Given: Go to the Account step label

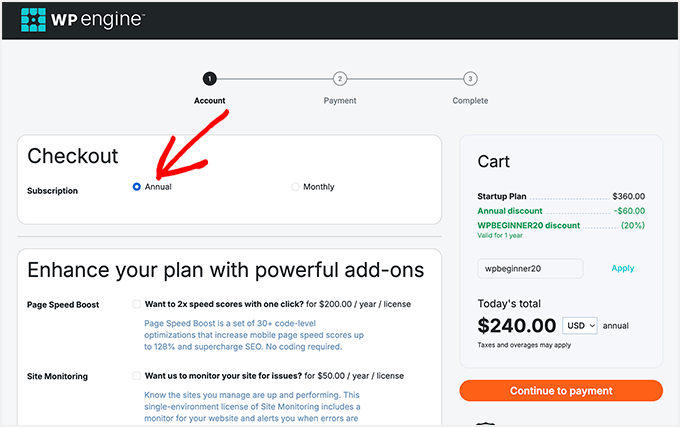Looking at the screenshot, I should click(209, 101).
